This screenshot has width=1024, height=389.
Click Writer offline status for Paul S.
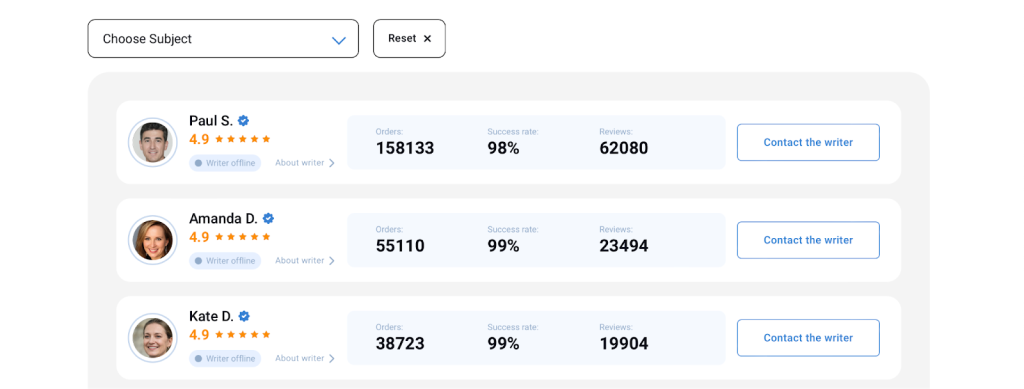pos(225,163)
